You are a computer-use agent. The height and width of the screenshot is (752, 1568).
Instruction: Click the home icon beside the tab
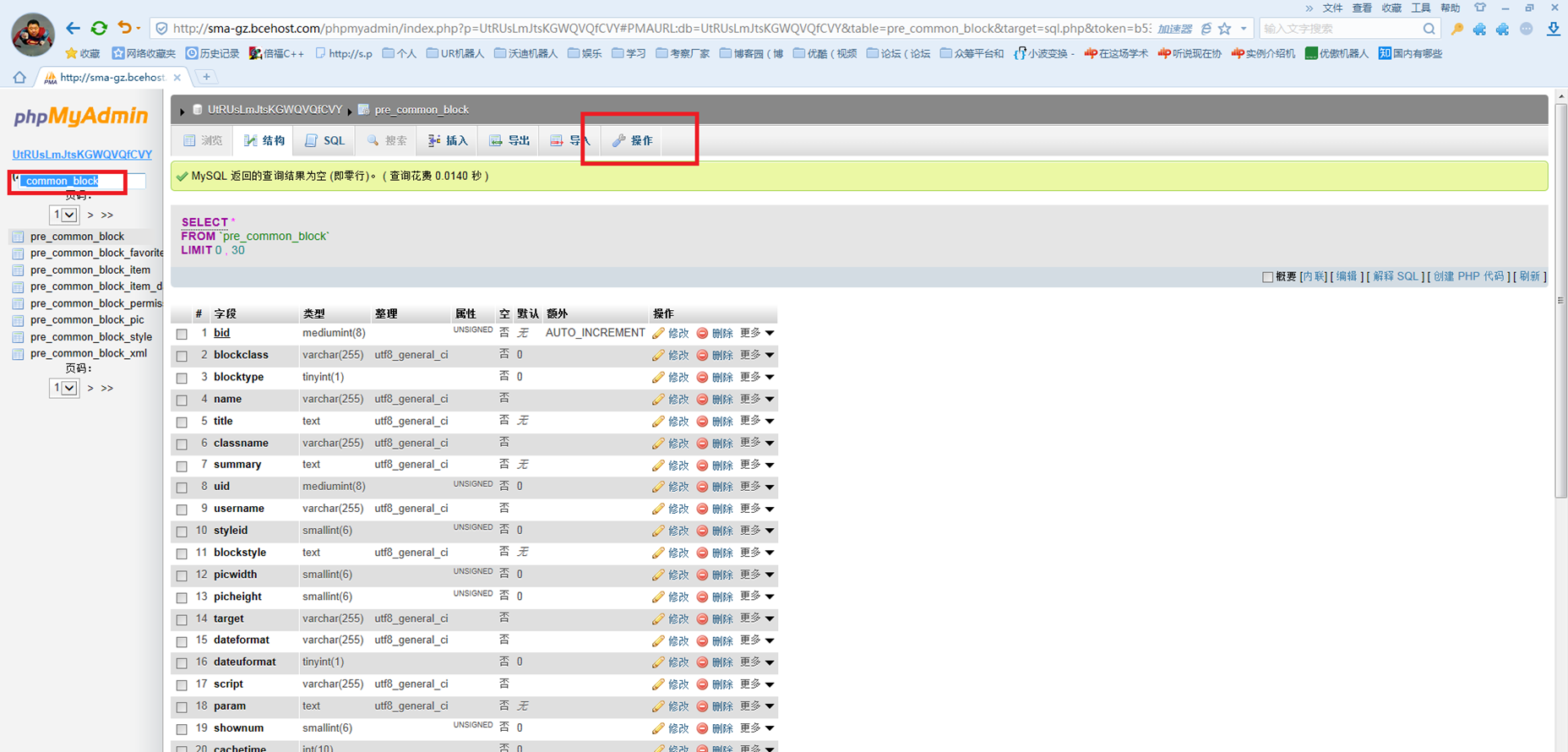pyautogui.click(x=19, y=77)
